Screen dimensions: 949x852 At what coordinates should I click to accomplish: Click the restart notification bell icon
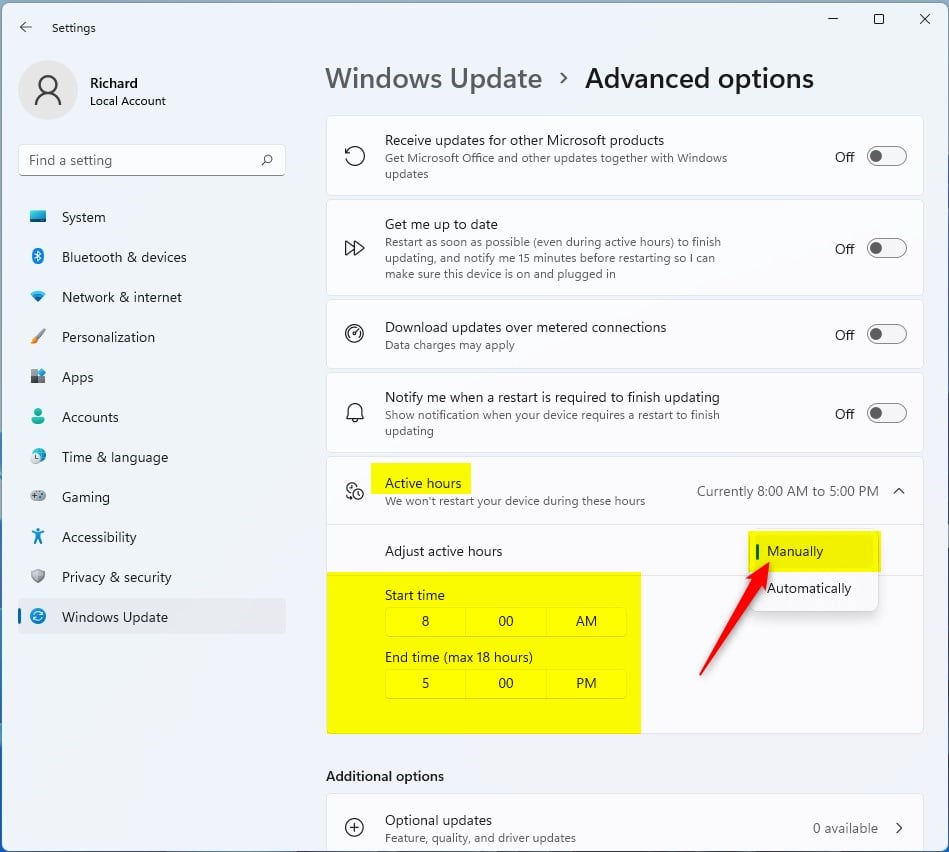(355, 413)
